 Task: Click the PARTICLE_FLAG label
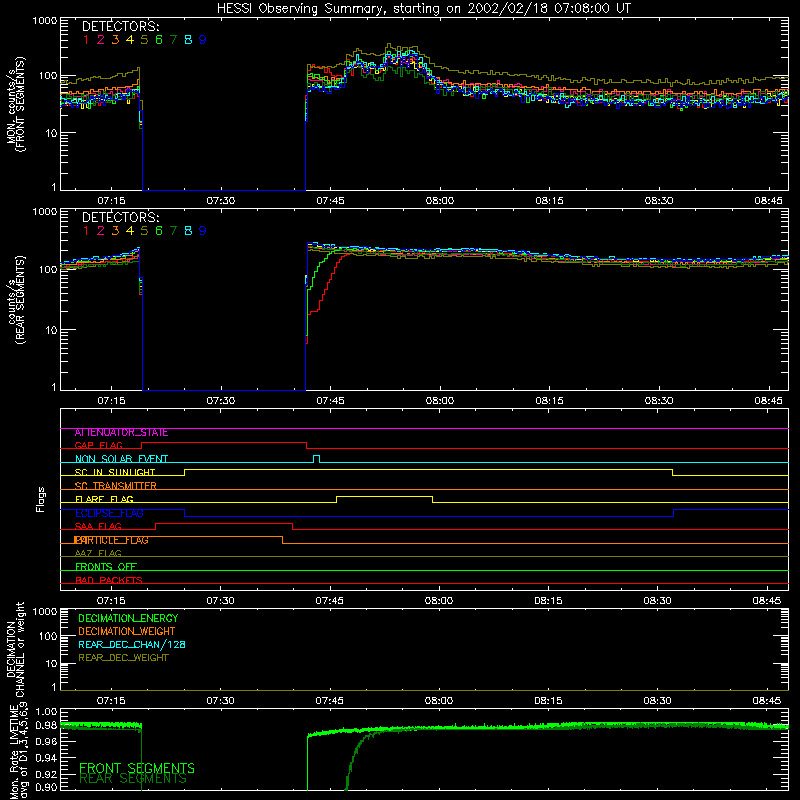pos(111,540)
